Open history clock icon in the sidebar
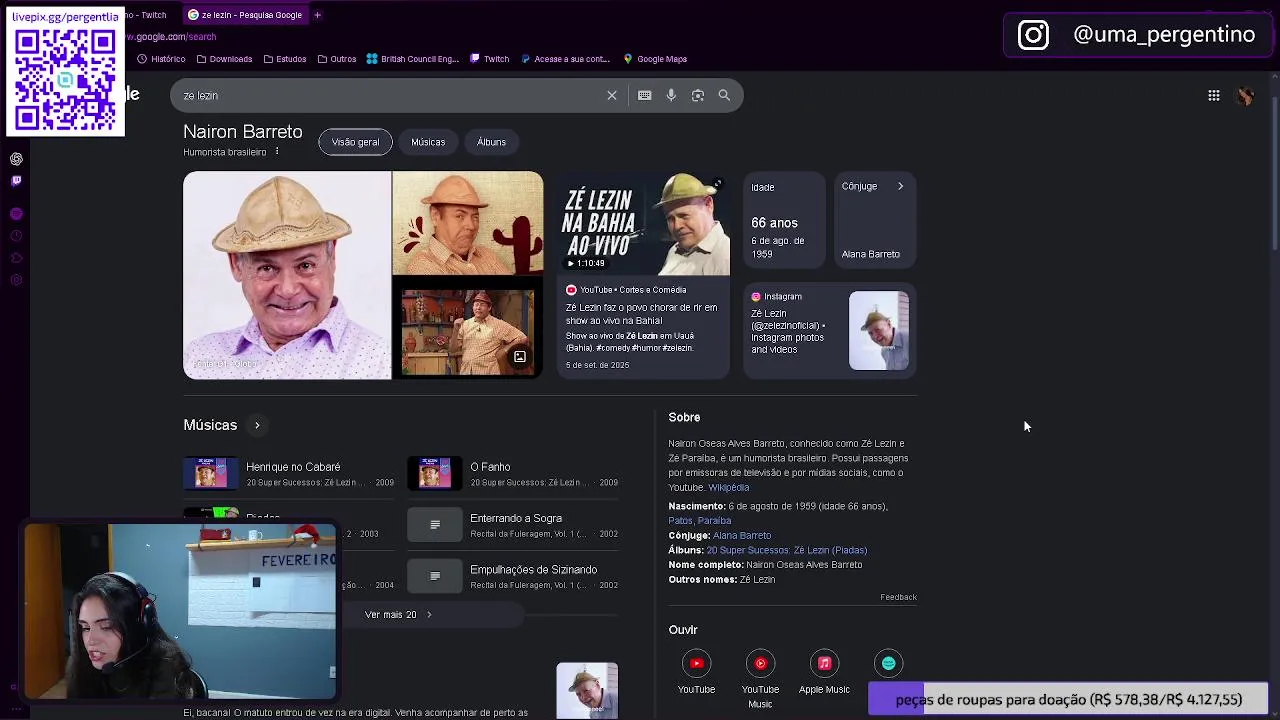This screenshot has width=1280, height=720. [x=16, y=236]
